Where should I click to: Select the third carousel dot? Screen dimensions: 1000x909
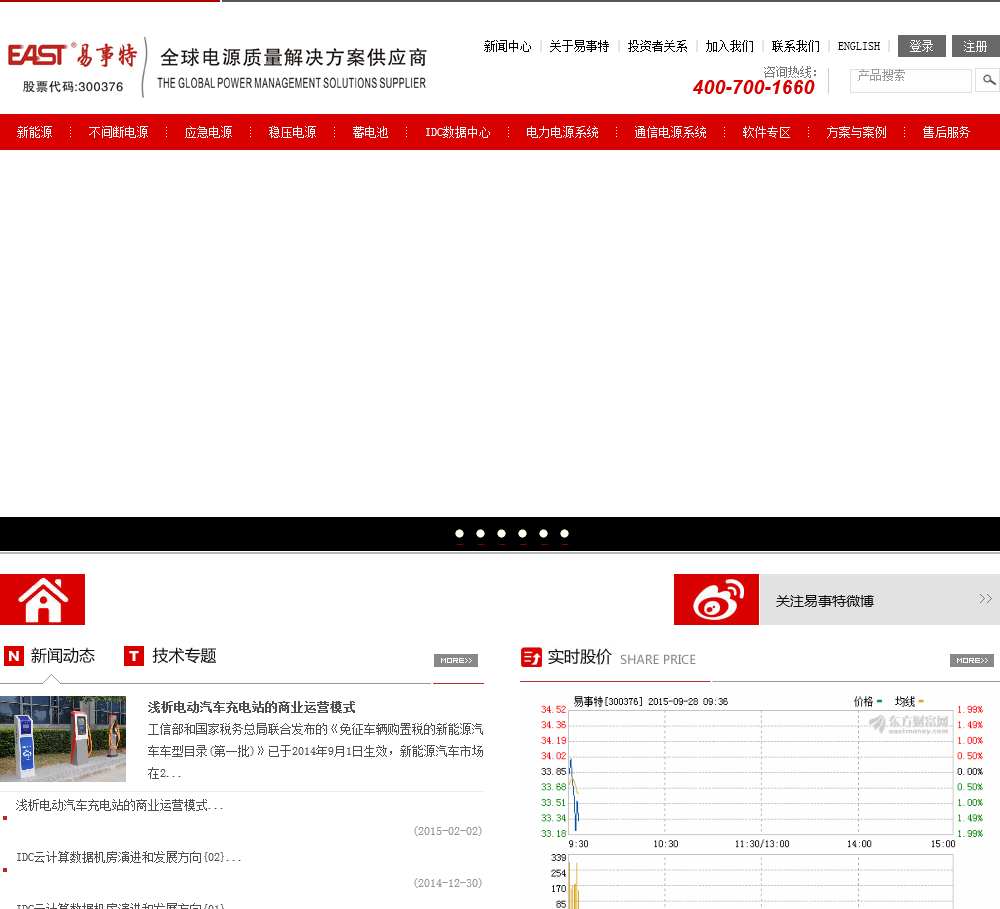tap(501, 533)
